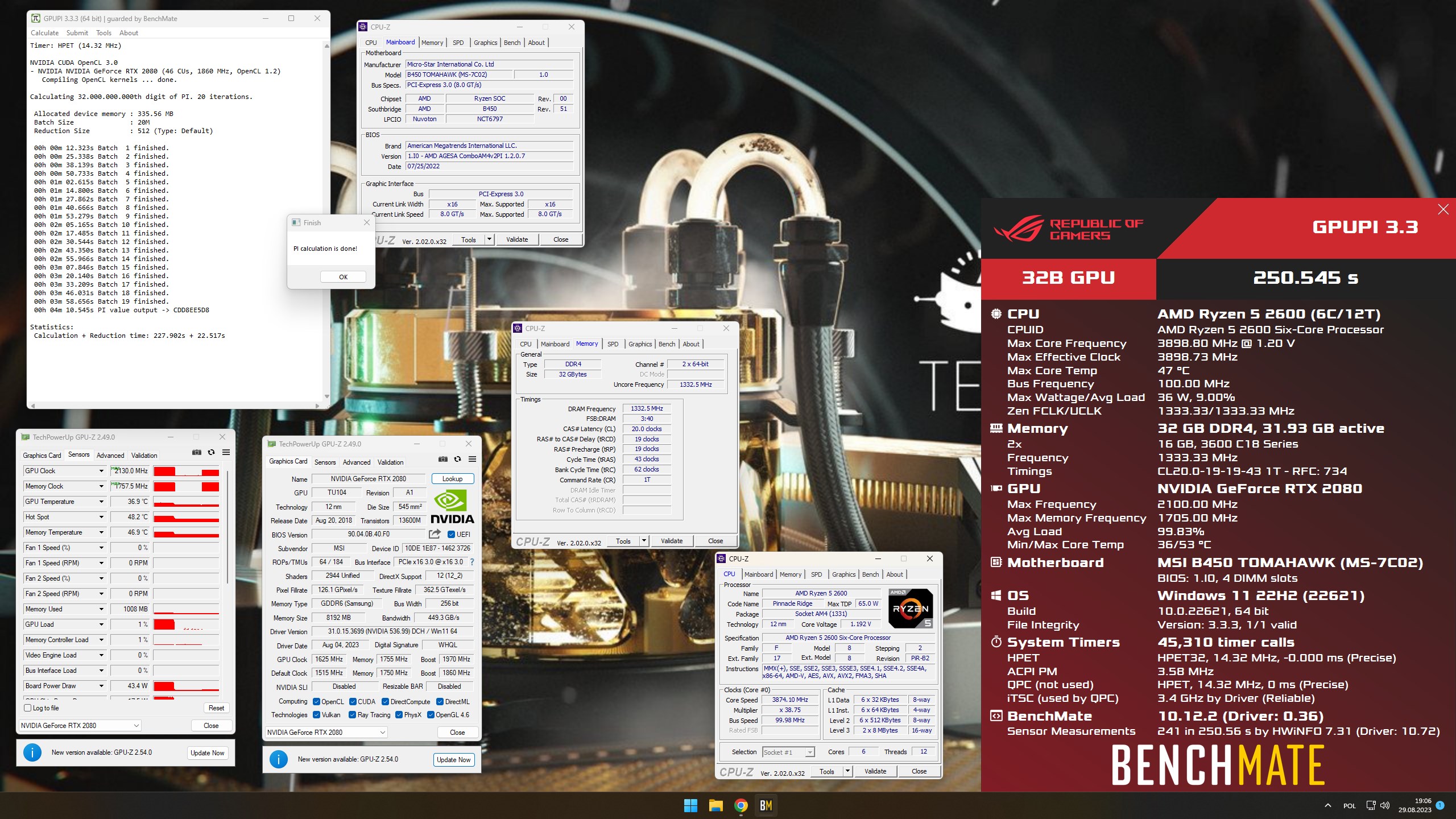Open Google Chrome from the taskbar
Image resolution: width=1456 pixels, height=819 pixels.
pos(741,805)
